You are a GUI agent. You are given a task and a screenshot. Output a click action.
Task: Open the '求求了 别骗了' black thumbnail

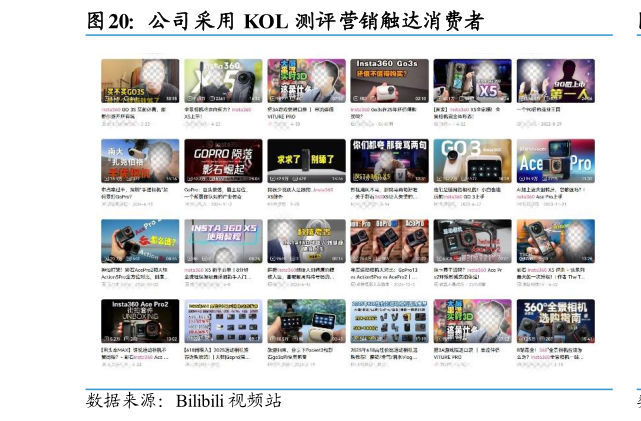307,161
